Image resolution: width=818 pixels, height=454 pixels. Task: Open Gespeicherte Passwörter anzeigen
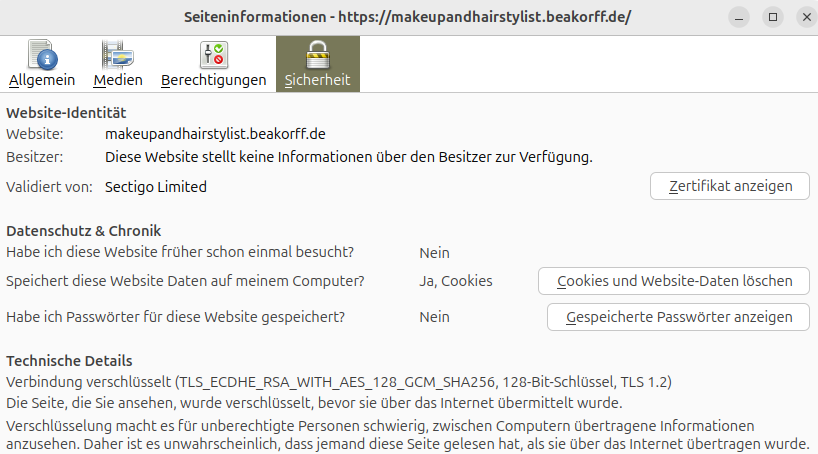pyautogui.click(x=679, y=317)
